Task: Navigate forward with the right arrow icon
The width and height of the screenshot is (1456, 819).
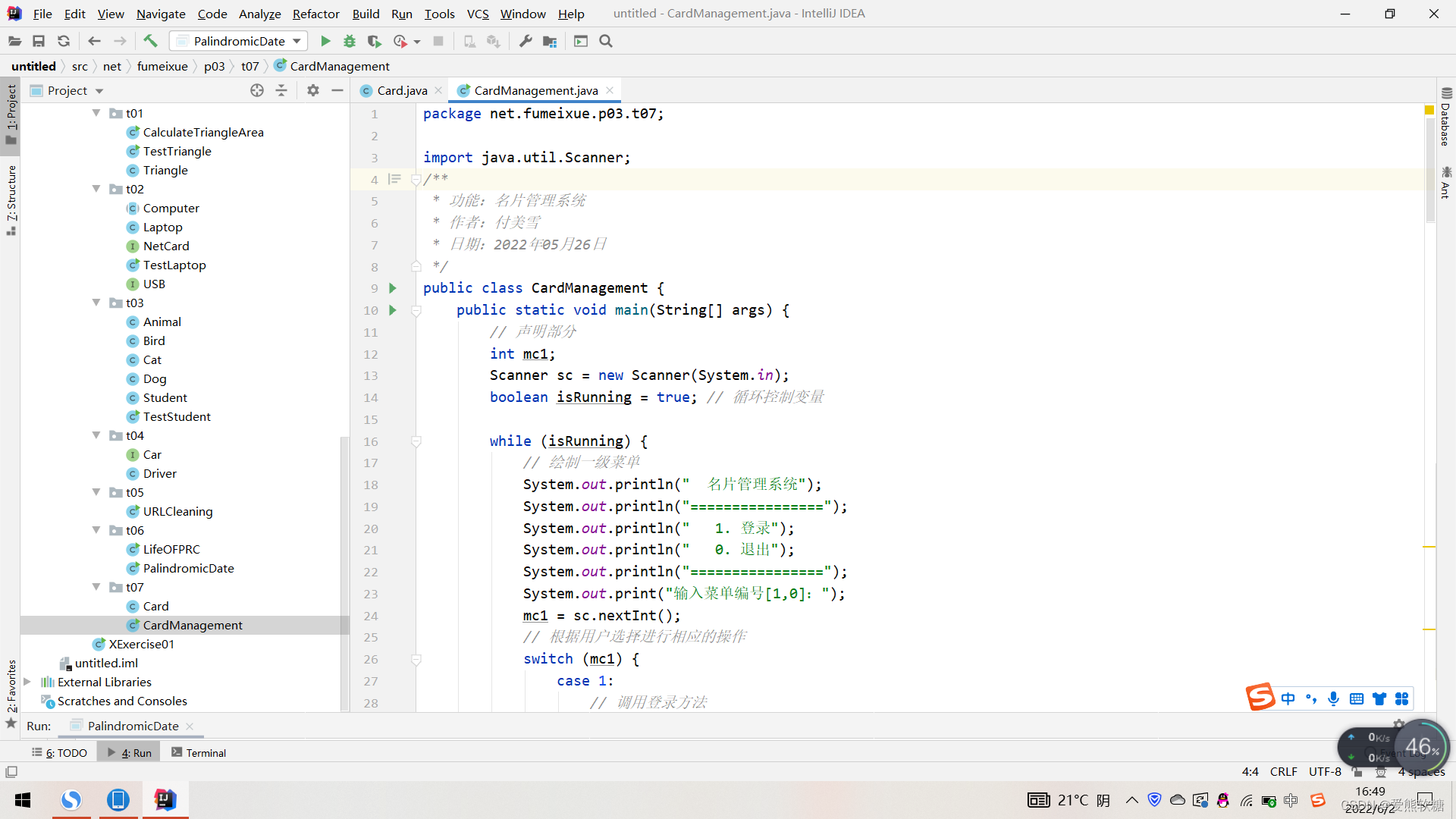Action: [x=120, y=41]
